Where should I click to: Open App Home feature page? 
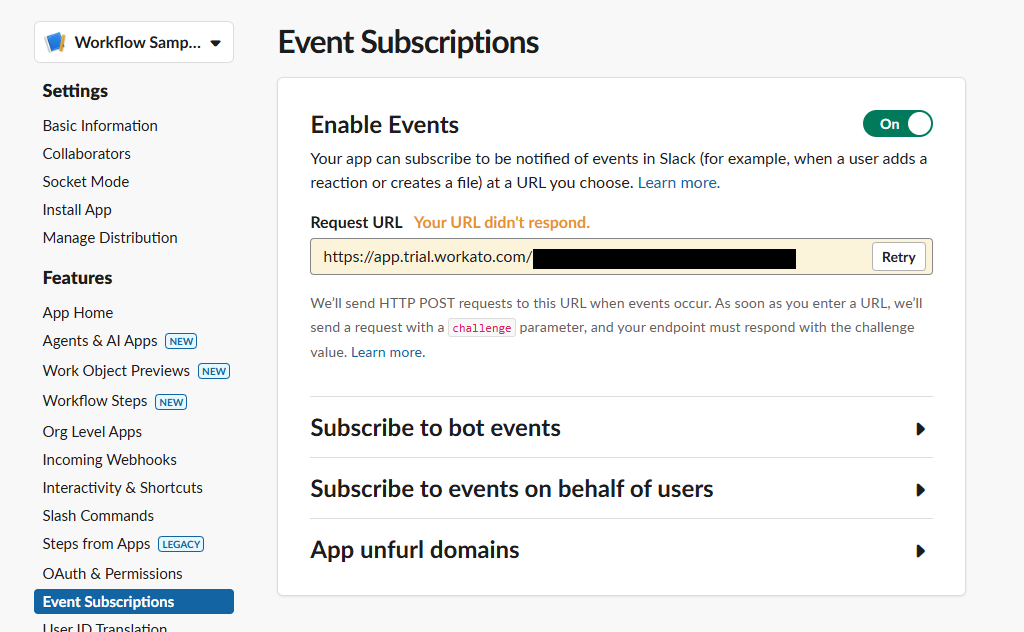(78, 313)
